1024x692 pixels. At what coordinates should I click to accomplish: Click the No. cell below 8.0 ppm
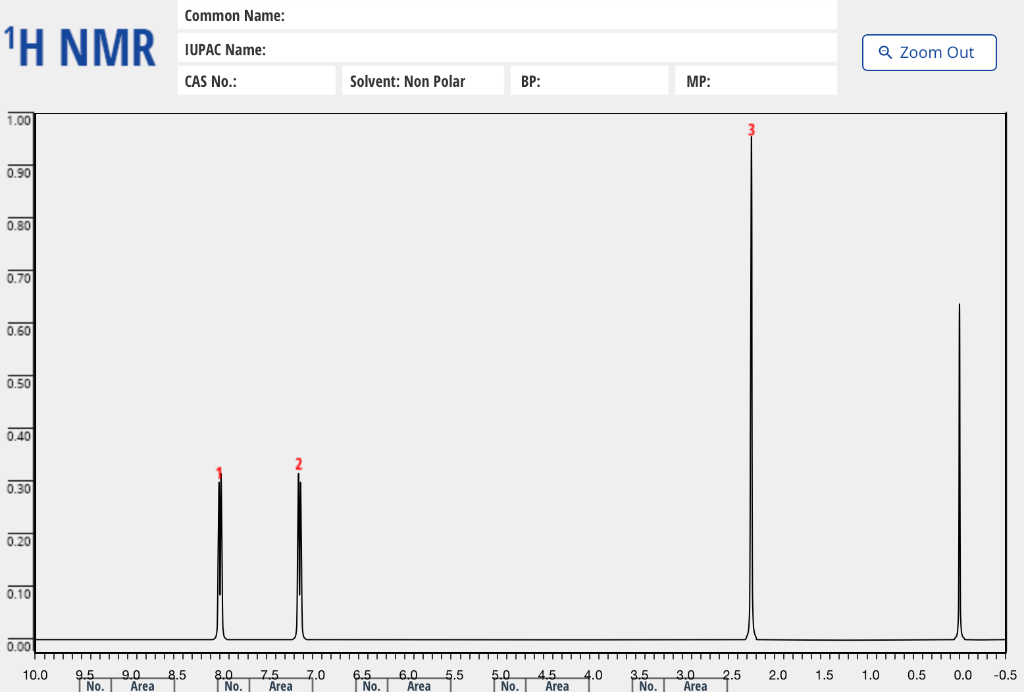click(x=233, y=686)
